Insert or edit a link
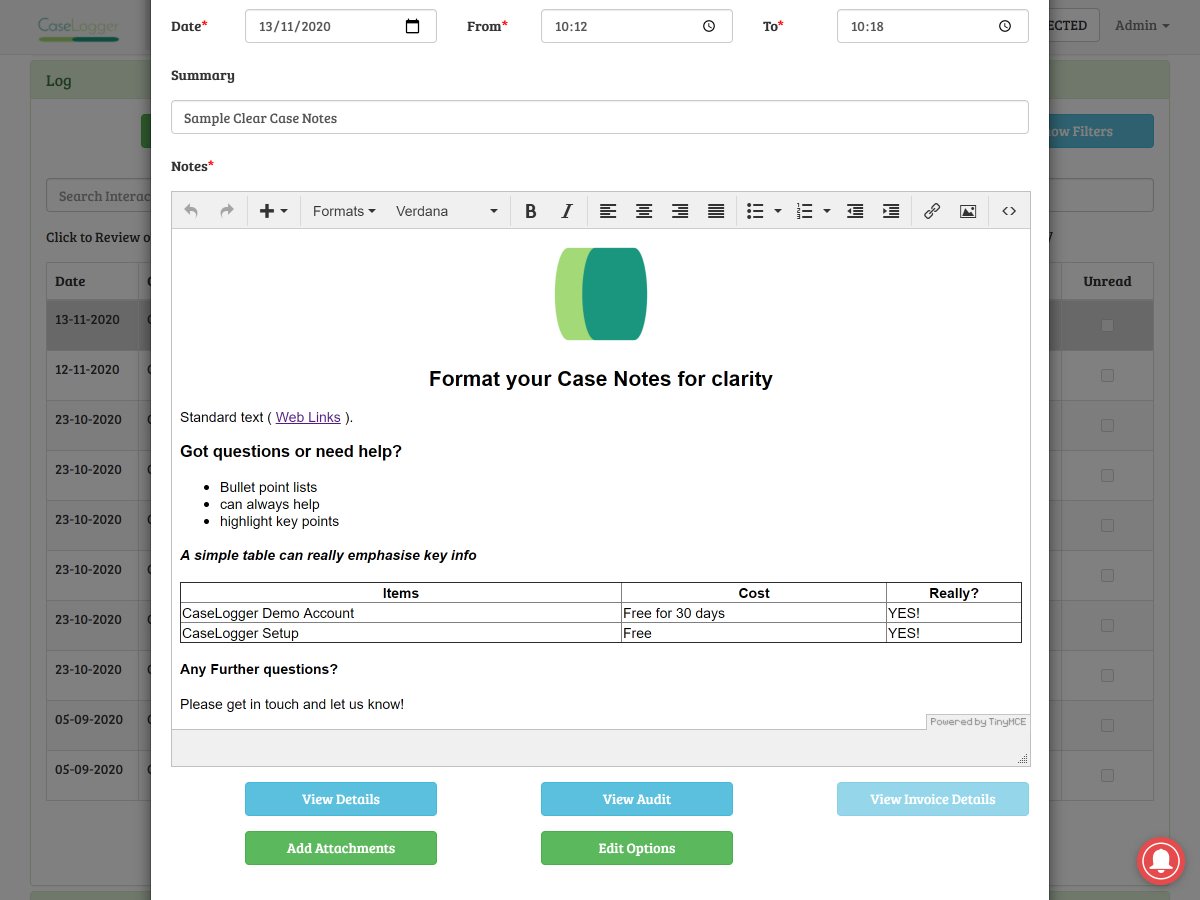This screenshot has width=1200, height=900. pyautogui.click(x=932, y=211)
